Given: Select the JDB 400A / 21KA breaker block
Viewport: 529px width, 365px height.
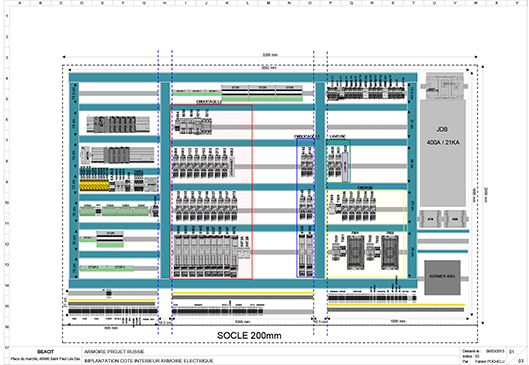Looking at the screenshot, I should coord(443,153).
